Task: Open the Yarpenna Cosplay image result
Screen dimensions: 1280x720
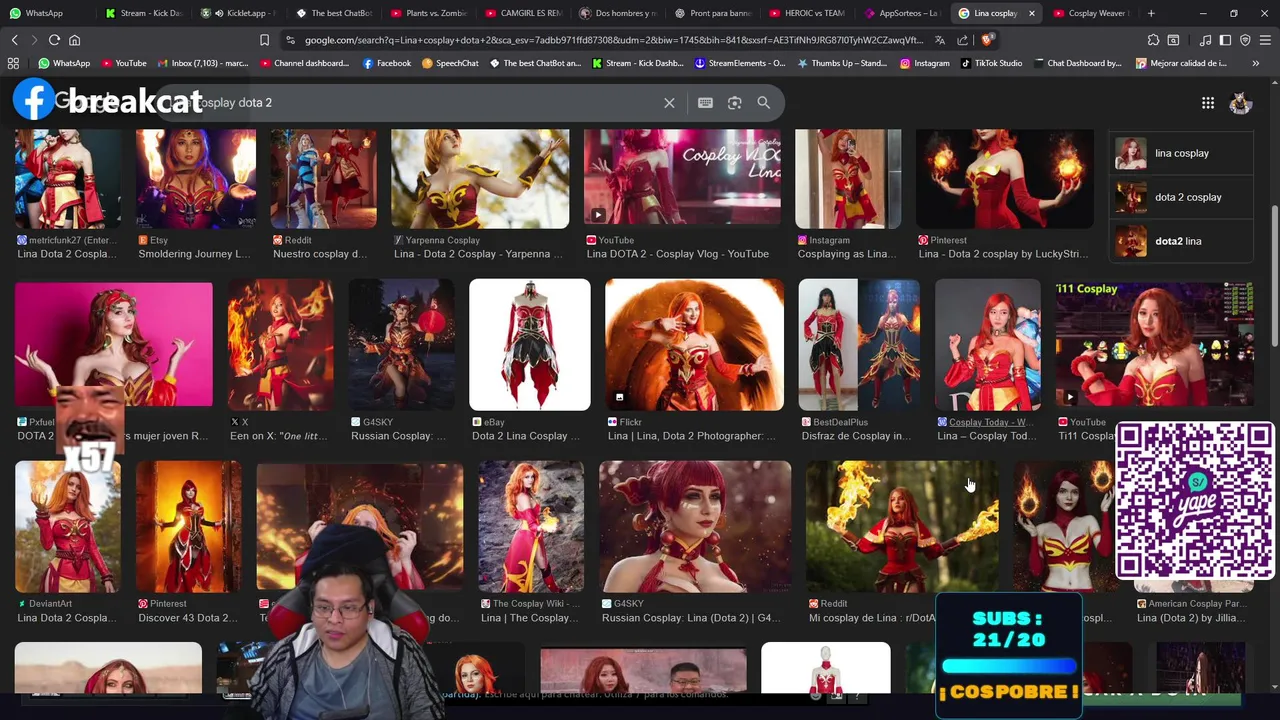Action: coord(480,179)
